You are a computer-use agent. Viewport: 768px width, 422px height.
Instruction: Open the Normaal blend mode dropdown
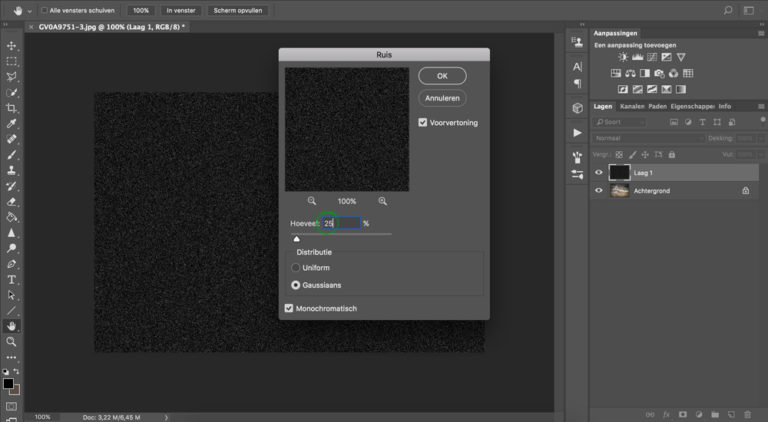[648, 139]
